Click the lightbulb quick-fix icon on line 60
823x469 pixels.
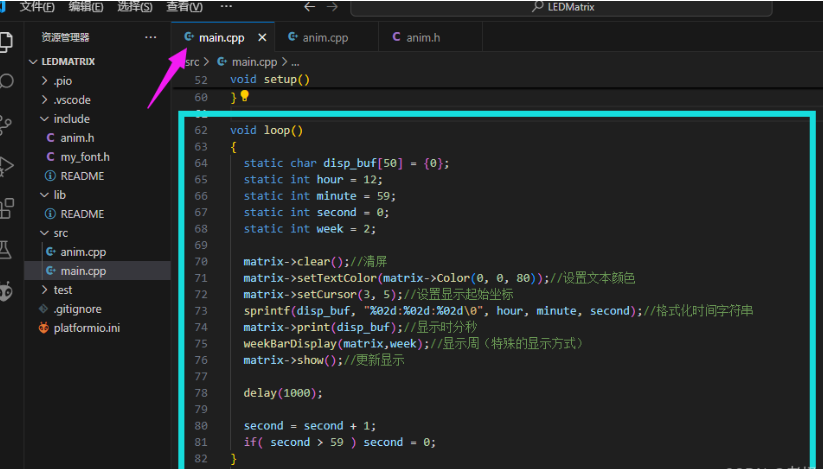(245, 96)
